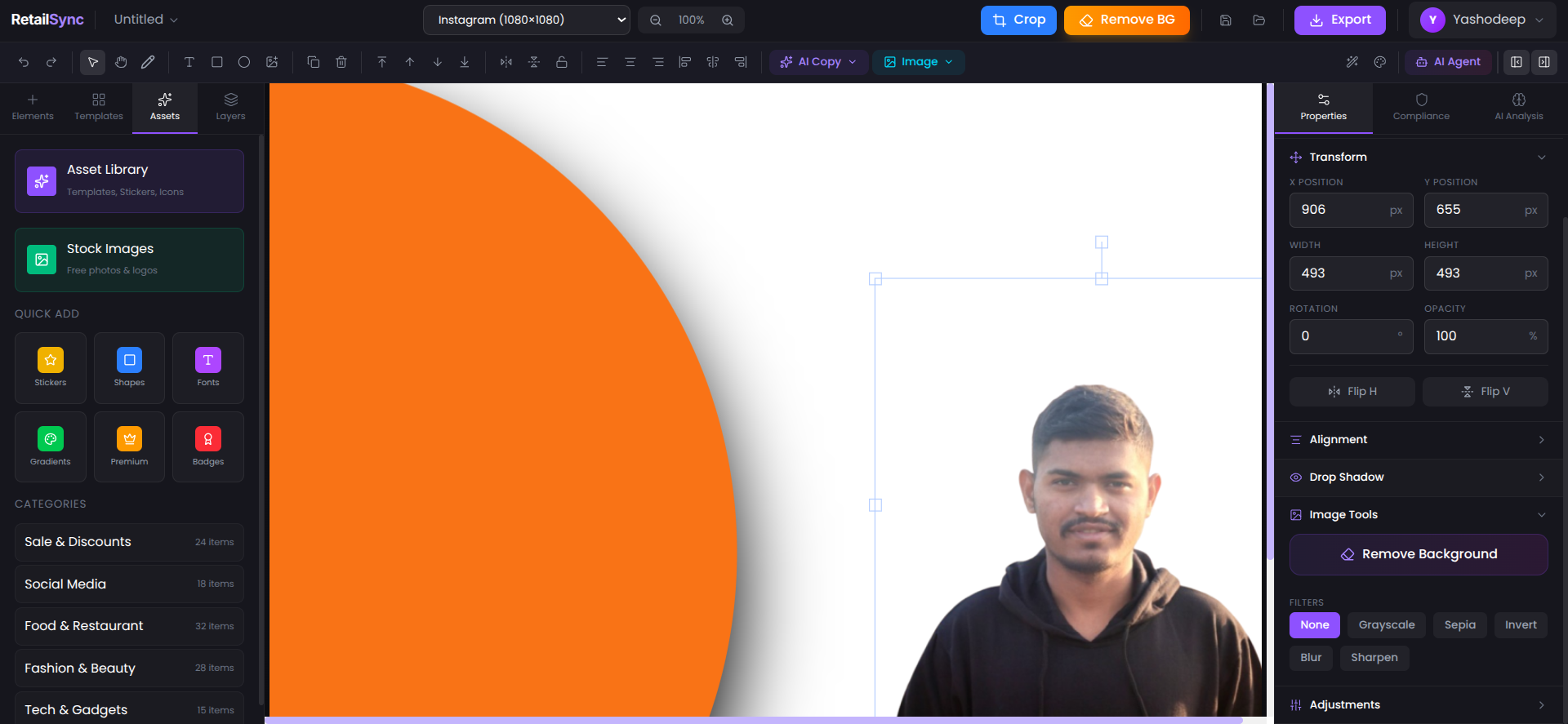Collapse the Image Tools section
Screen dimensions: 1568x724
tap(1419, 515)
